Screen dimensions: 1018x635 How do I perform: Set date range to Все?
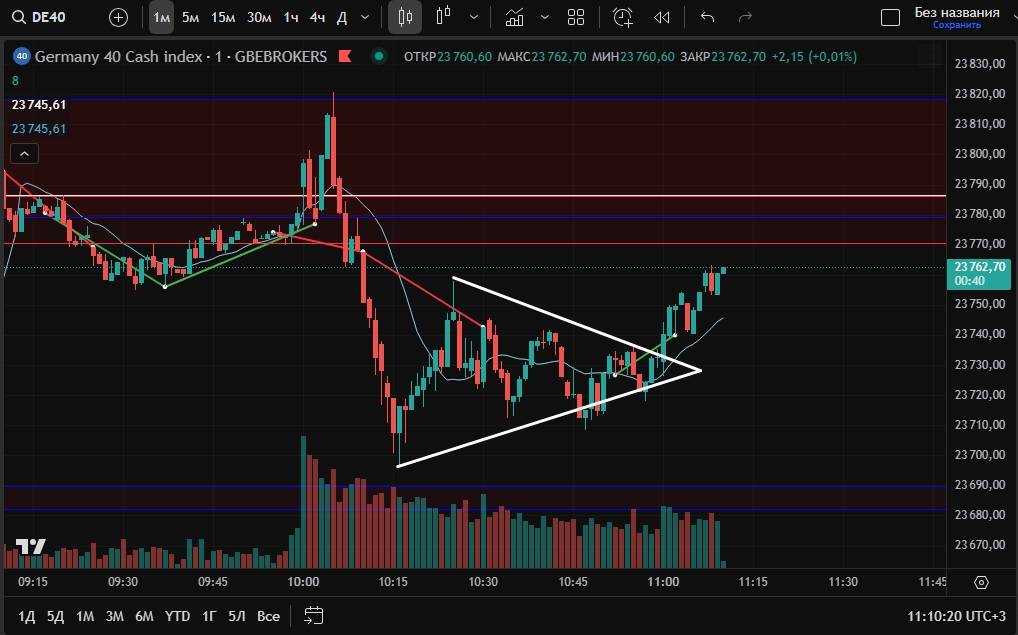(x=268, y=616)
